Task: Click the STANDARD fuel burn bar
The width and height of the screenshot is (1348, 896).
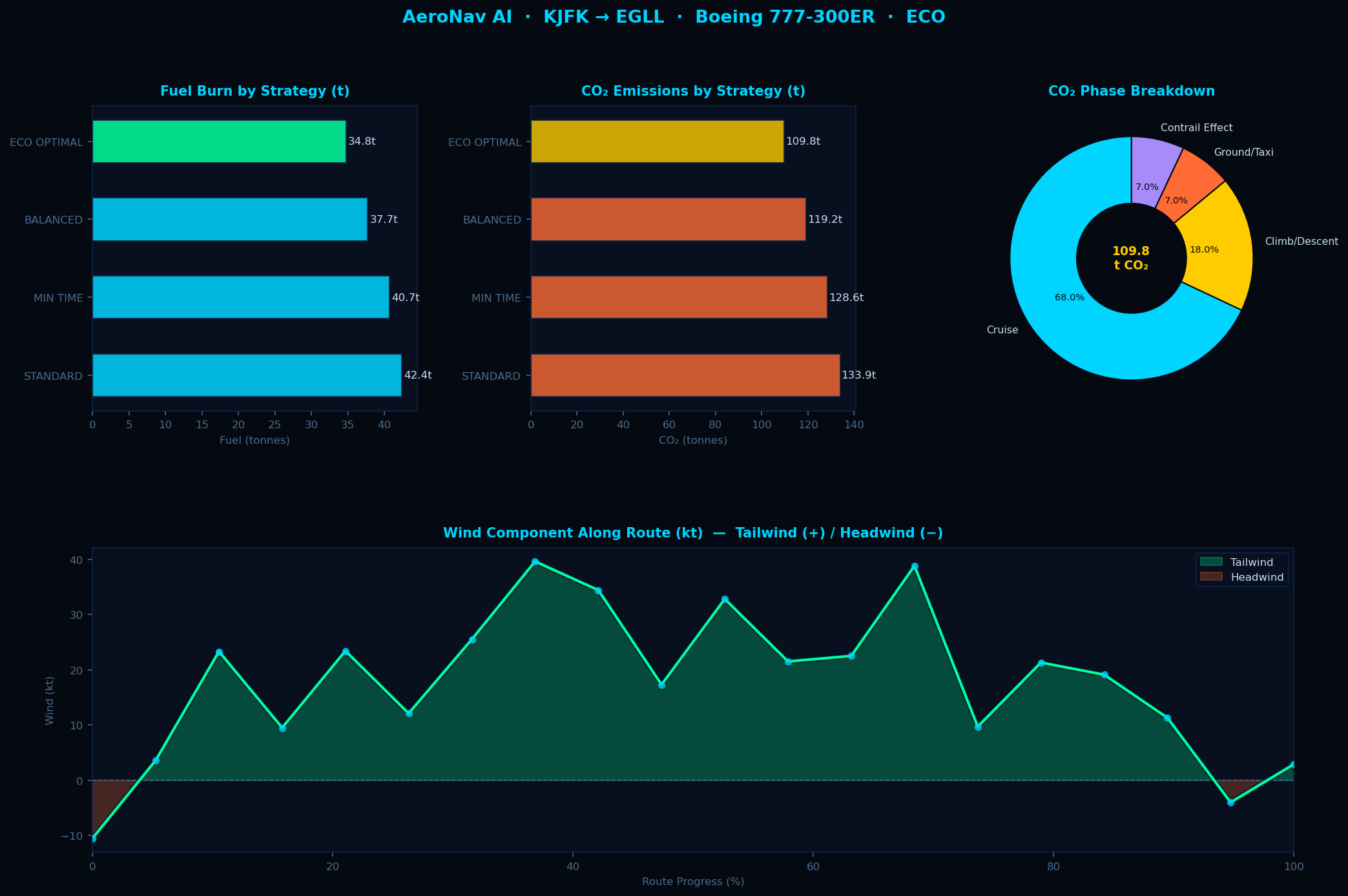Action: tap(246, 375)
